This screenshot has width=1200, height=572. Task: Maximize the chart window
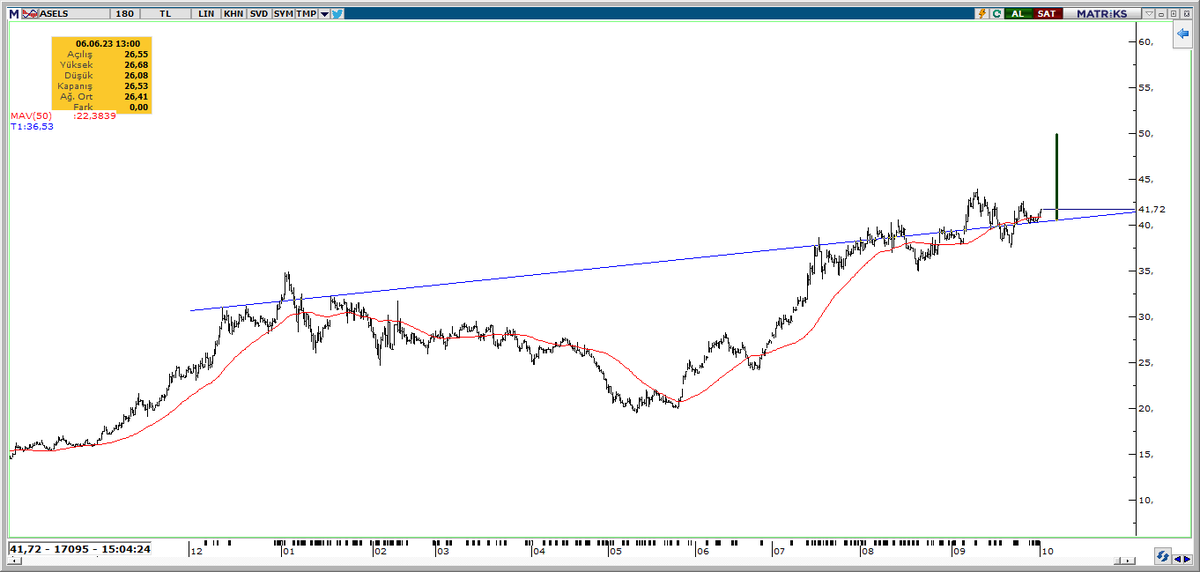click(1173, 14)
